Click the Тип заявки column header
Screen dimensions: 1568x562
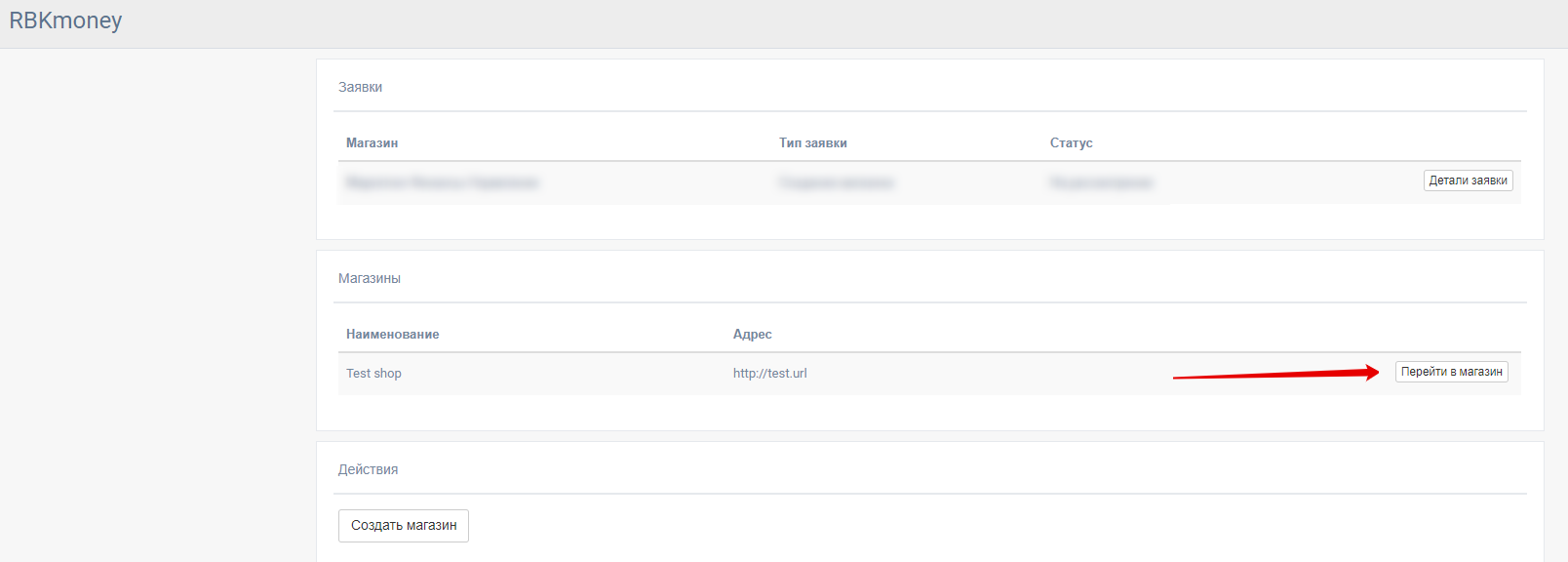(x=812, y=142)
